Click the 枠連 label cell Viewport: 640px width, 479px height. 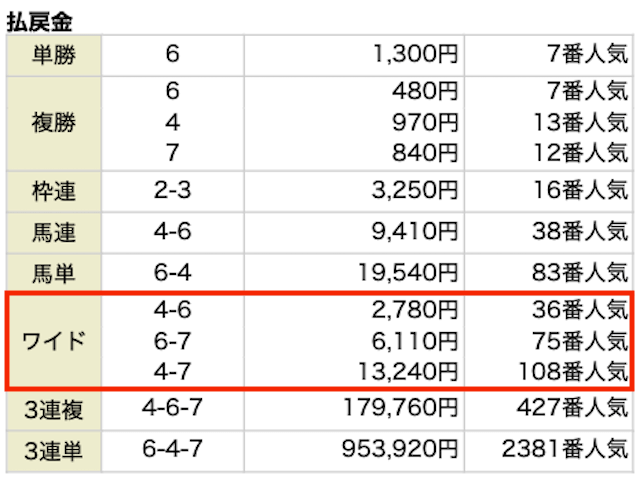[54, 192]
